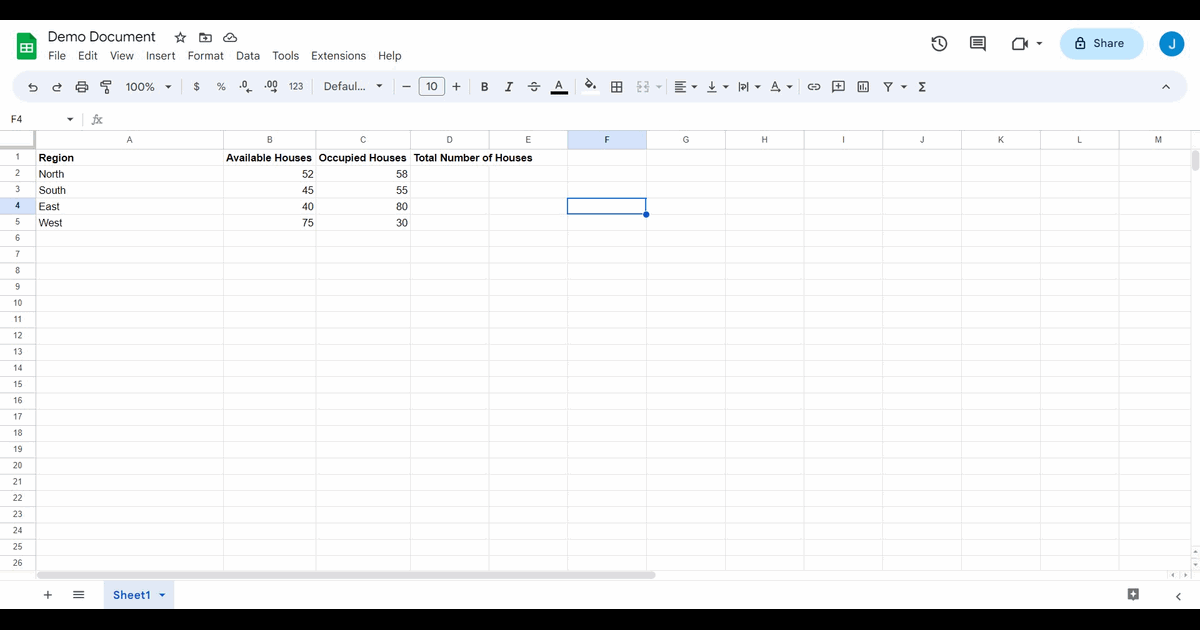
Task: Collapse the toolbar menus with chevron
Action: [1165, 87]
